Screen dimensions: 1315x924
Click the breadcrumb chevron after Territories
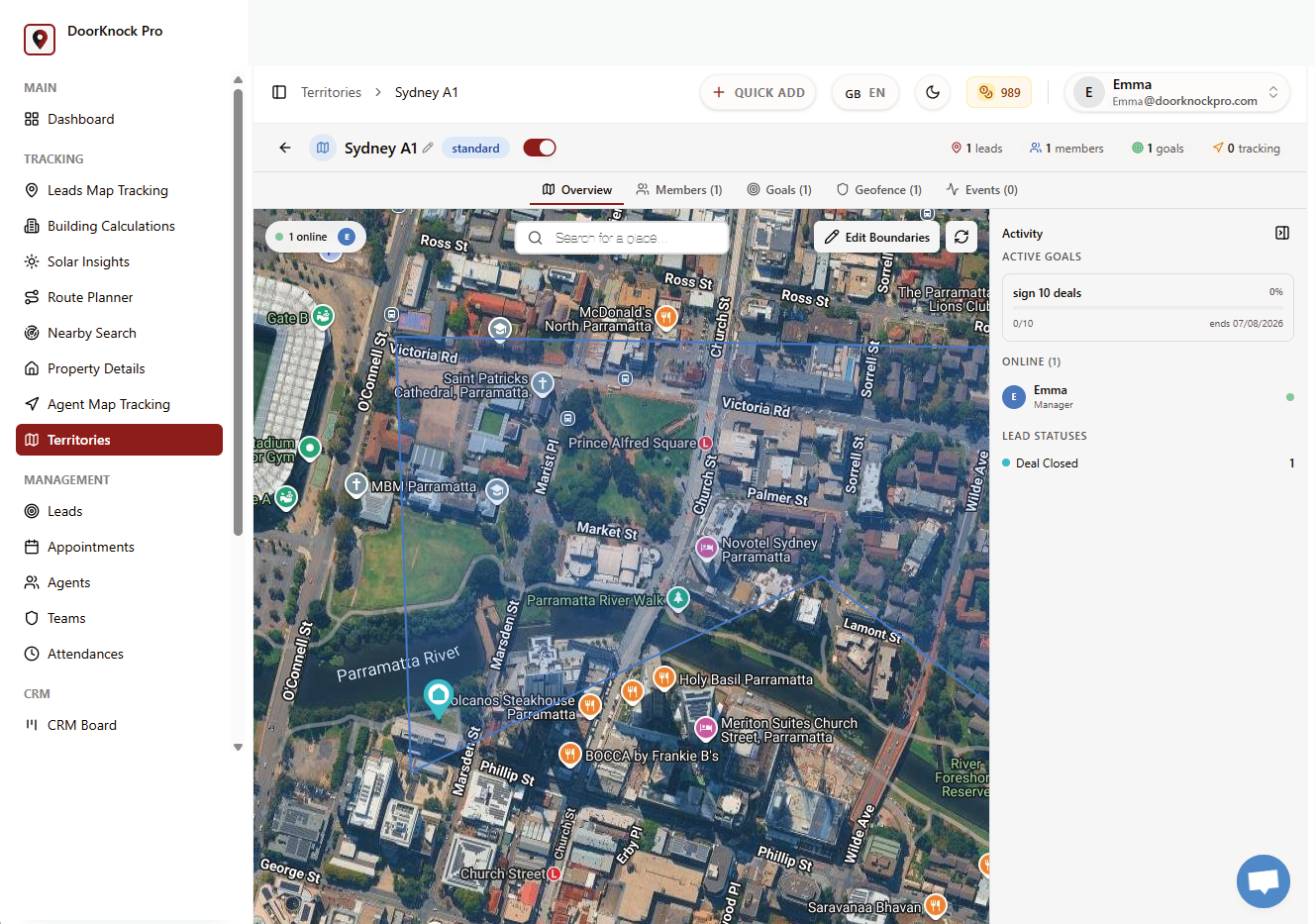point(378,92)
